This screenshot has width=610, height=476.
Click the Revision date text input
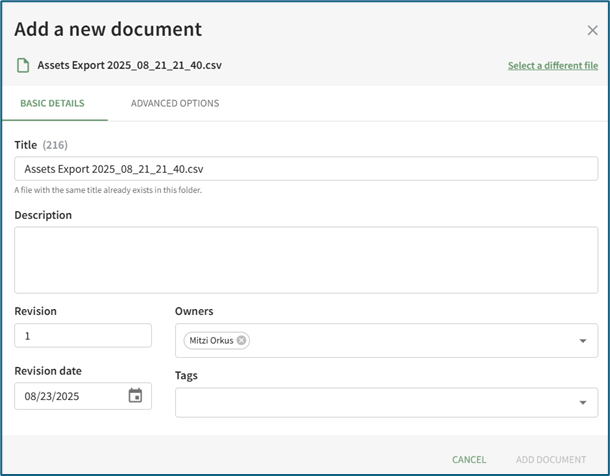68,396
